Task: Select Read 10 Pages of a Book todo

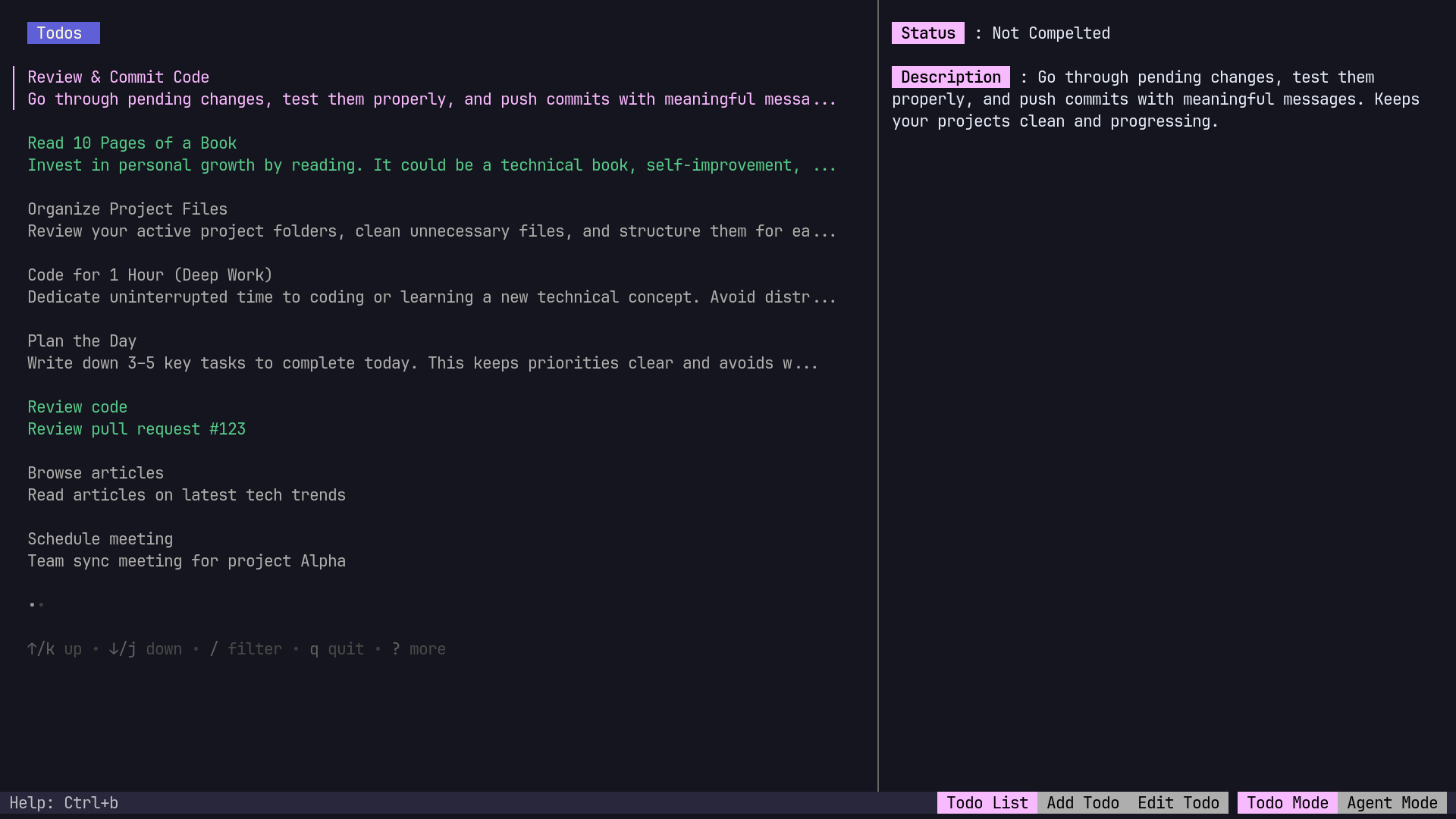Action: [132, 143]
